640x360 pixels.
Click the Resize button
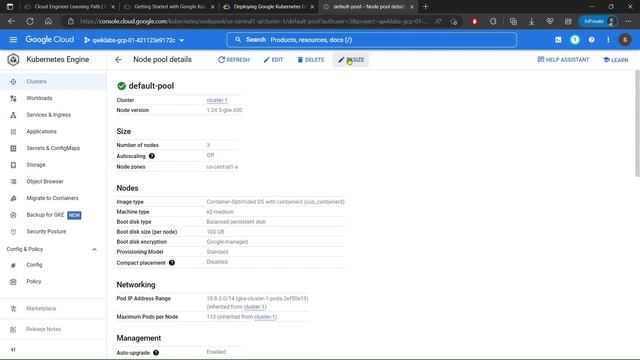[351, 60]
